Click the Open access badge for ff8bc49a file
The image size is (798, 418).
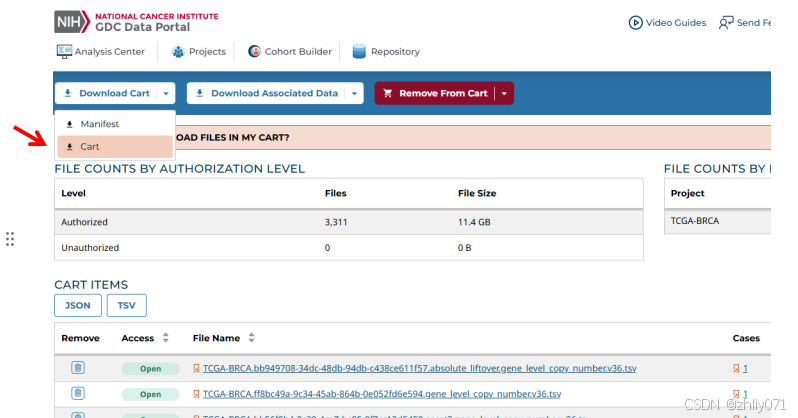point(151,394)
